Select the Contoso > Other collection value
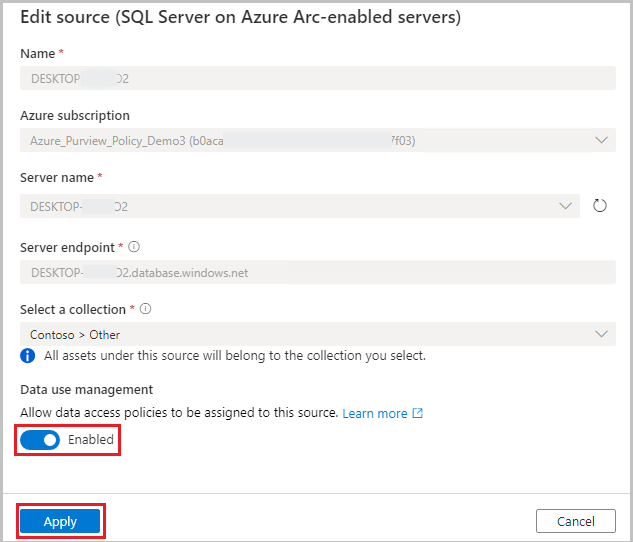This screenshot has width=633, height=542. (75, 335)
